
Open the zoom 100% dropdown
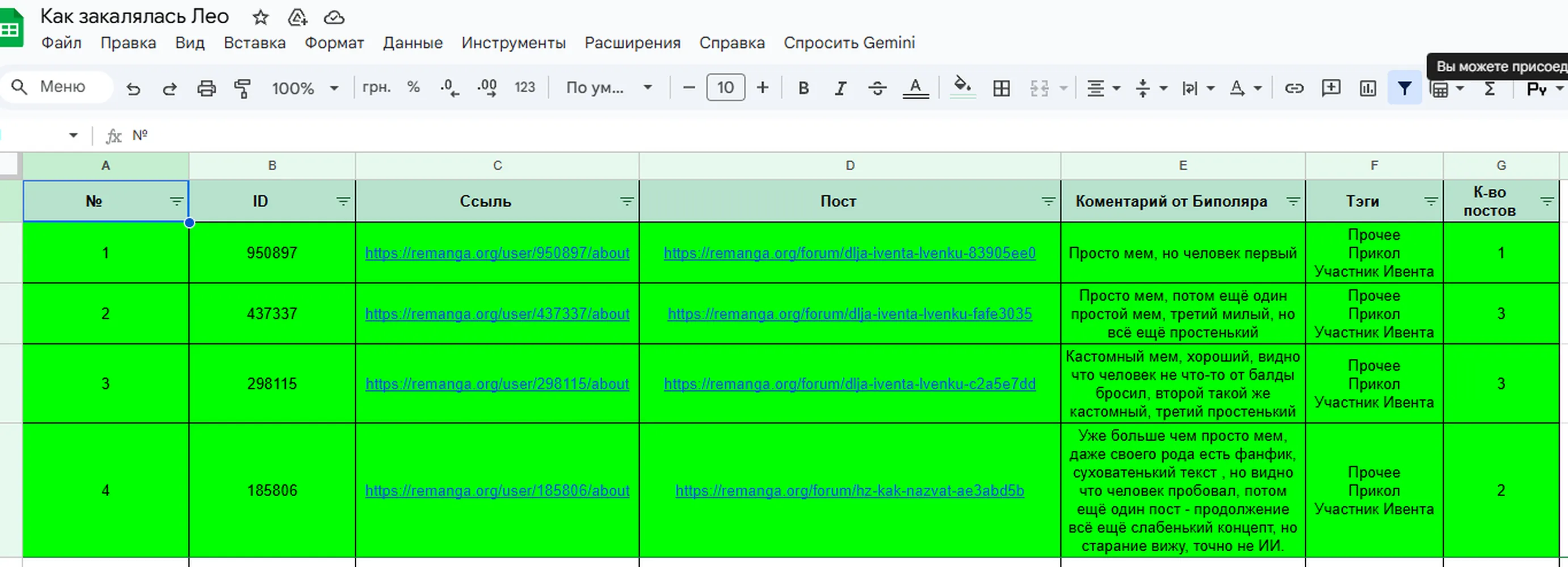(x=305, y=88)
